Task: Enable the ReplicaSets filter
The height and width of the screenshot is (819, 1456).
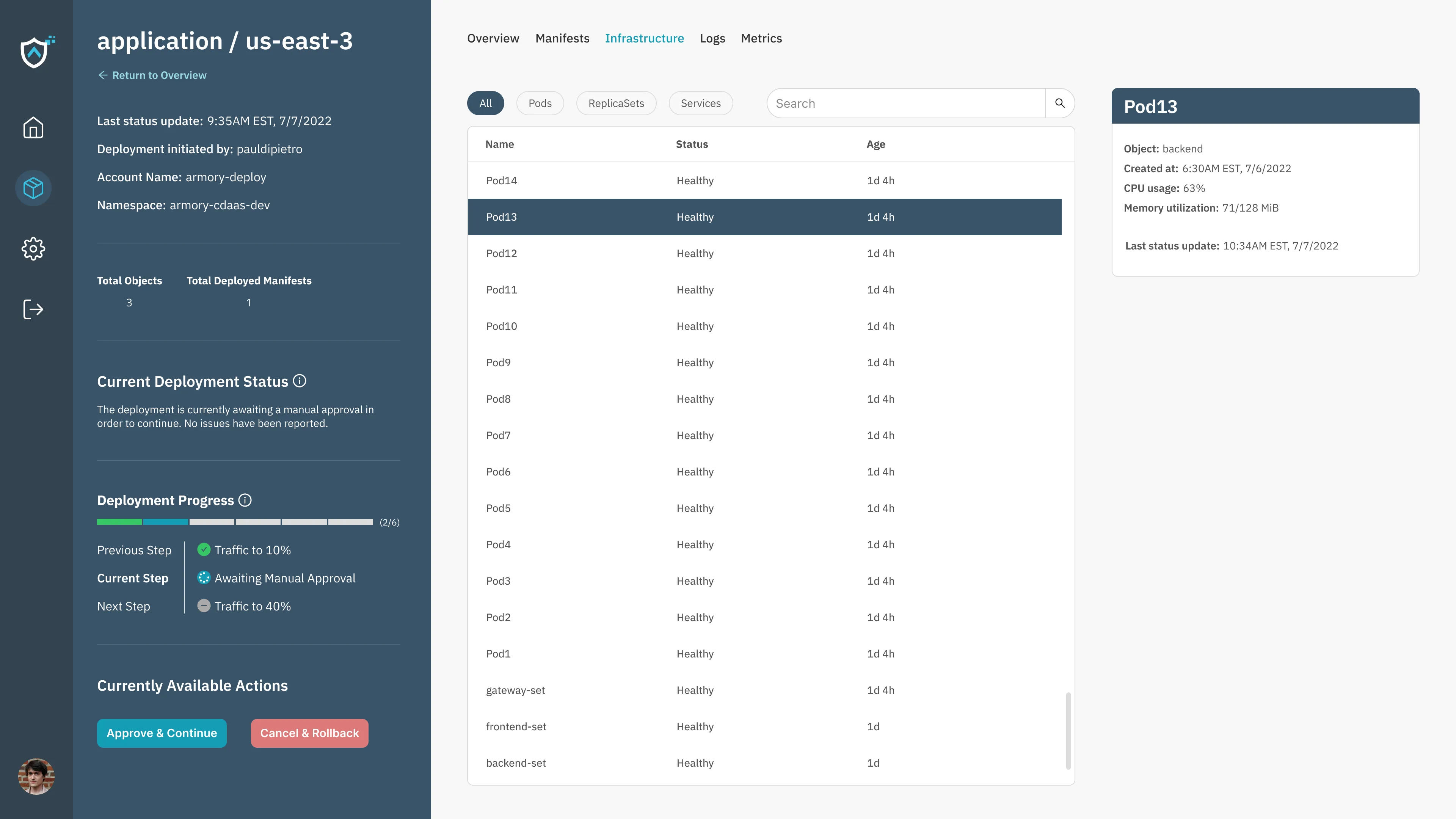Action: (x=616, y=103)
